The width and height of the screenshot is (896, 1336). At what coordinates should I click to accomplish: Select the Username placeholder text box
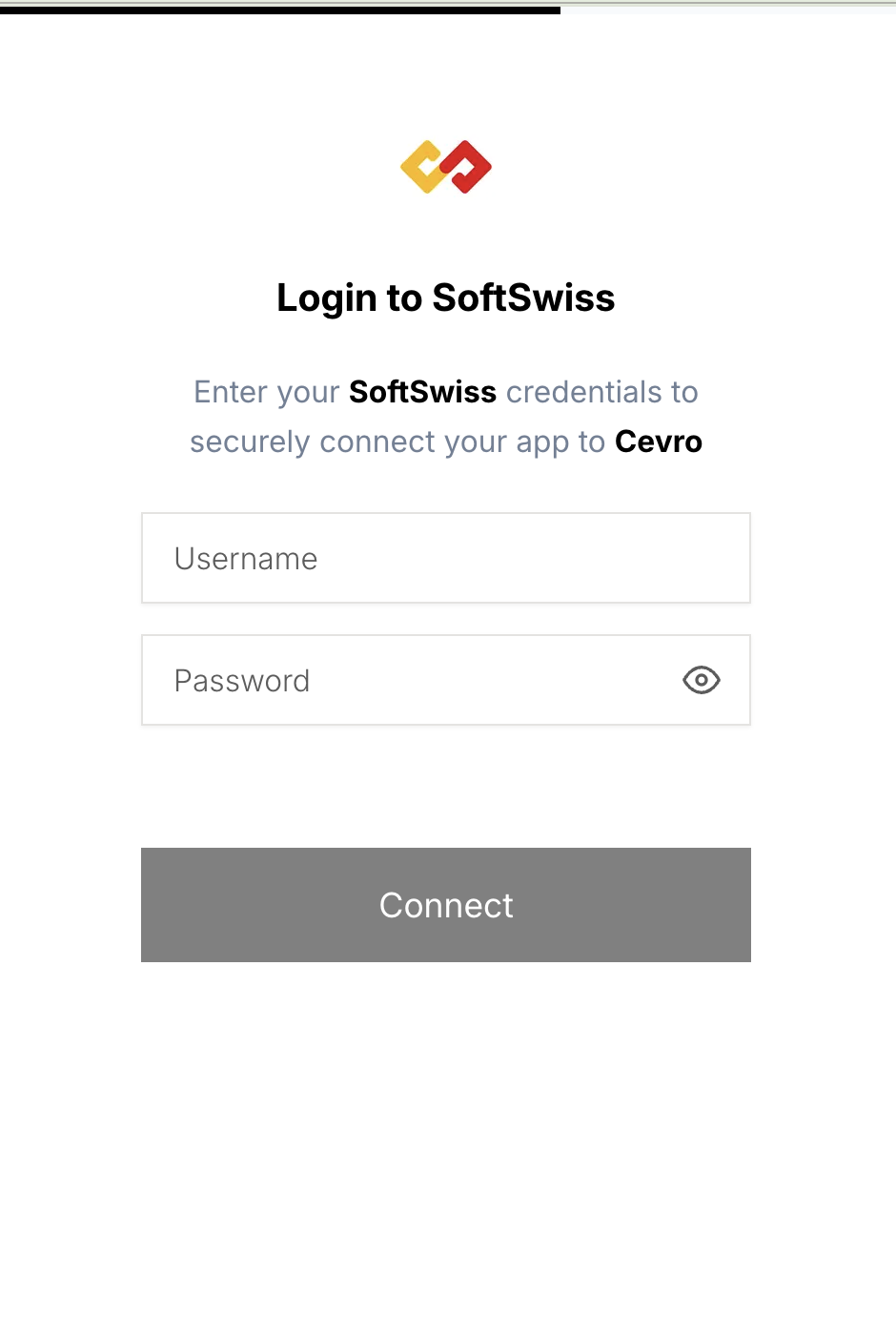[245, 558]
